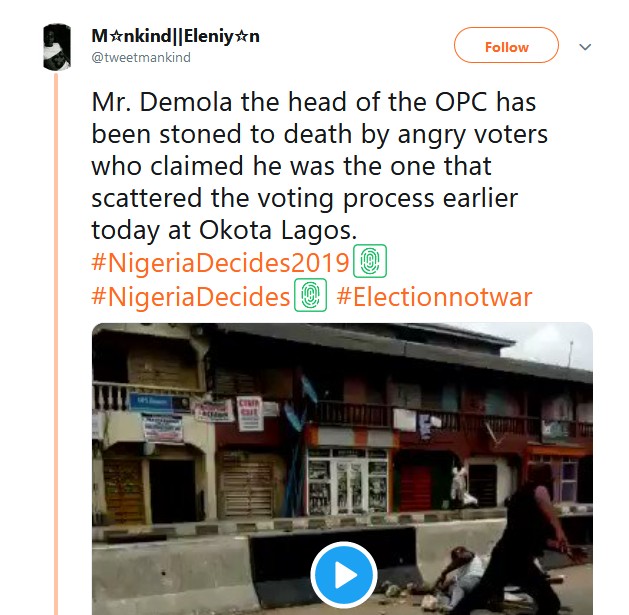The image size is (629, 615).
Task: Expand the tweet options chevron
Action: pyautogui.click(x=586, y=47)
